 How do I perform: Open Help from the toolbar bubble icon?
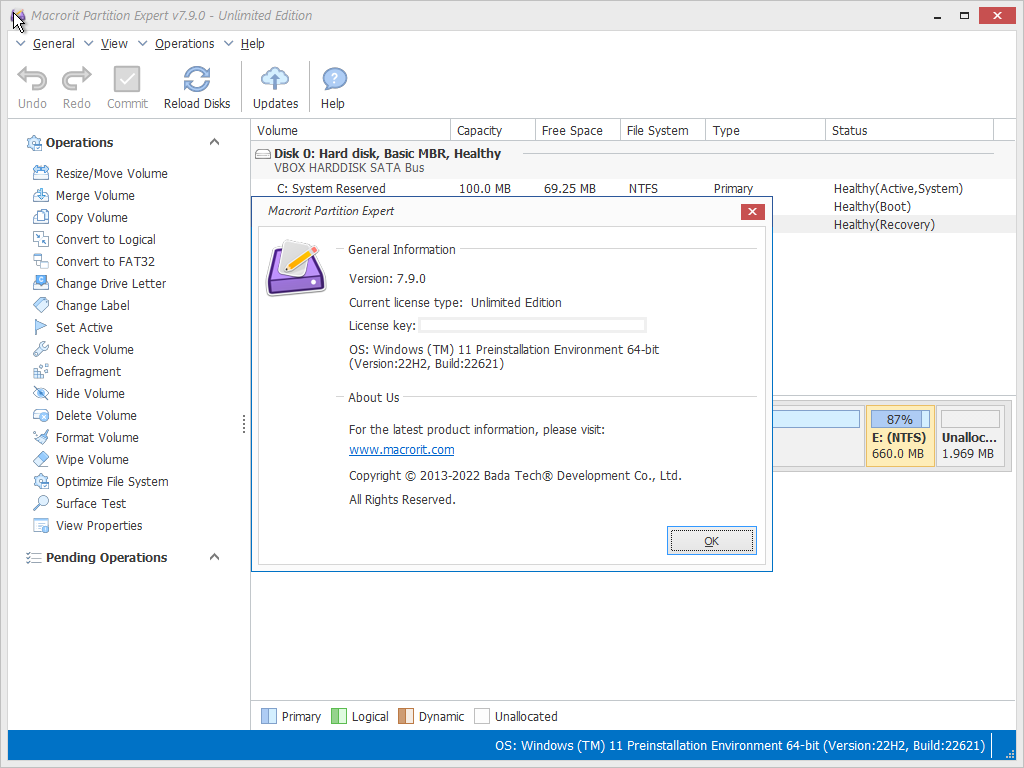pyautogui.click(x=334, y=80)
